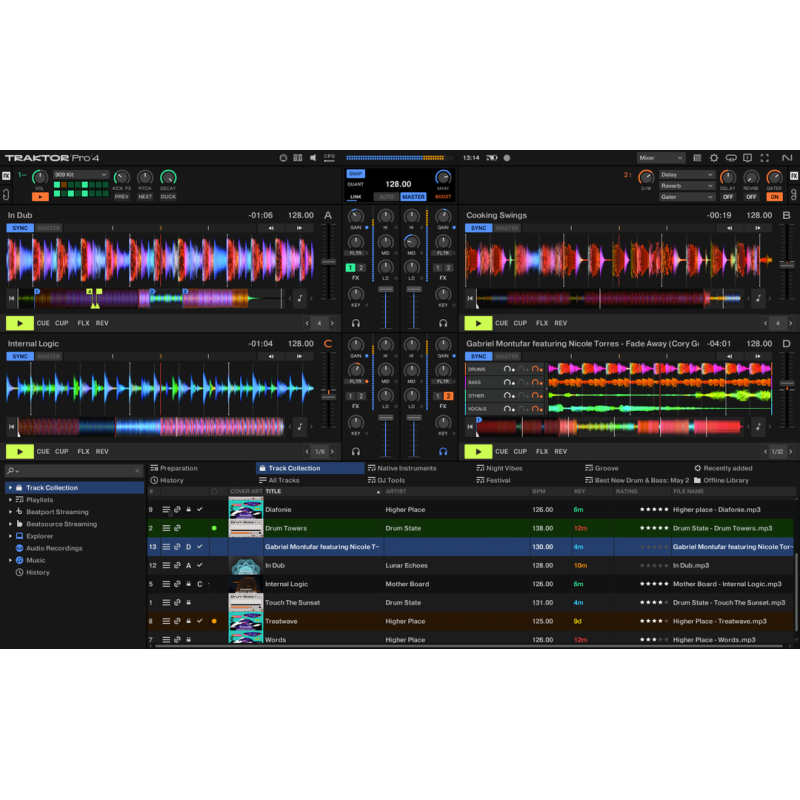Click the key lock note icon on Deck D
This screenshot has width=800, height=800.
pos(758,427)
